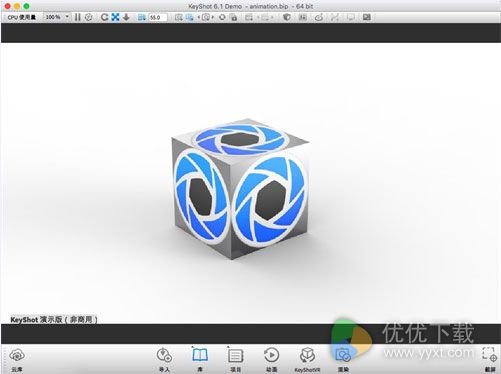Expand the camera selector right arrow
Image resolution: width=501 pixels, height=374 pixels.
(213, 17)
